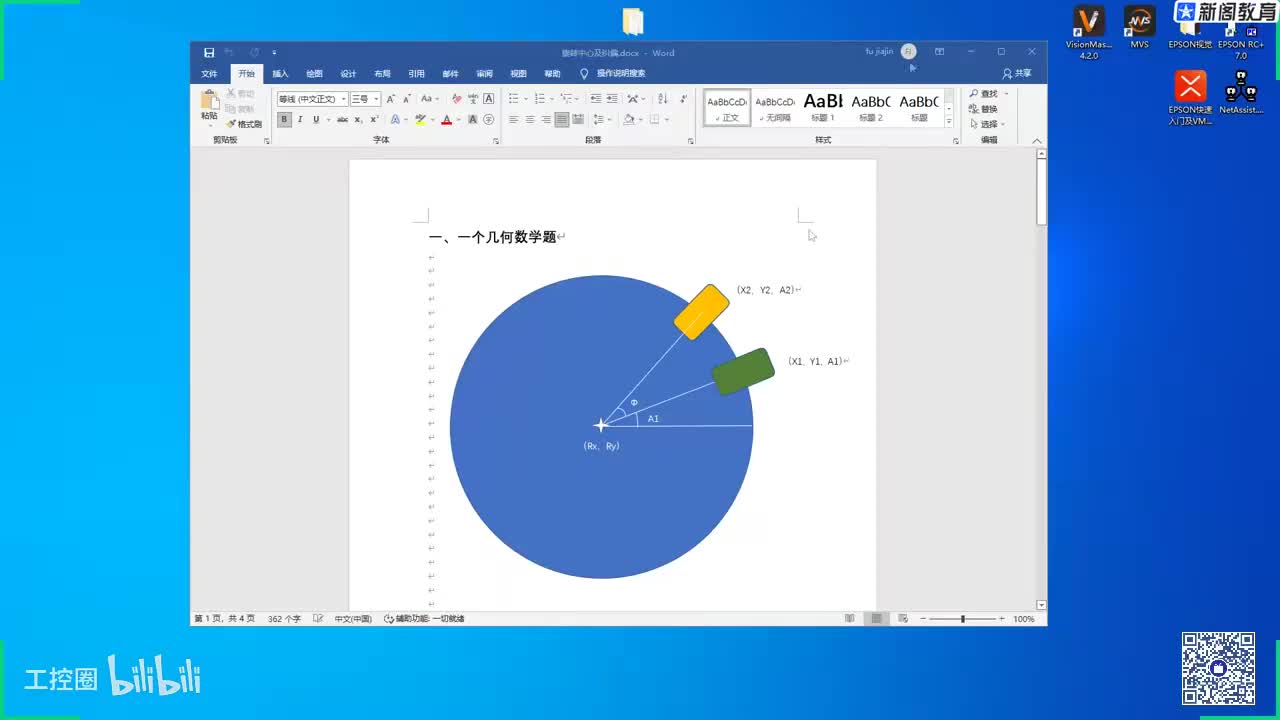Open the MVS desktop shortcut
Image resolution: width=1280 pixels, height=720 pixels.
1139,28
